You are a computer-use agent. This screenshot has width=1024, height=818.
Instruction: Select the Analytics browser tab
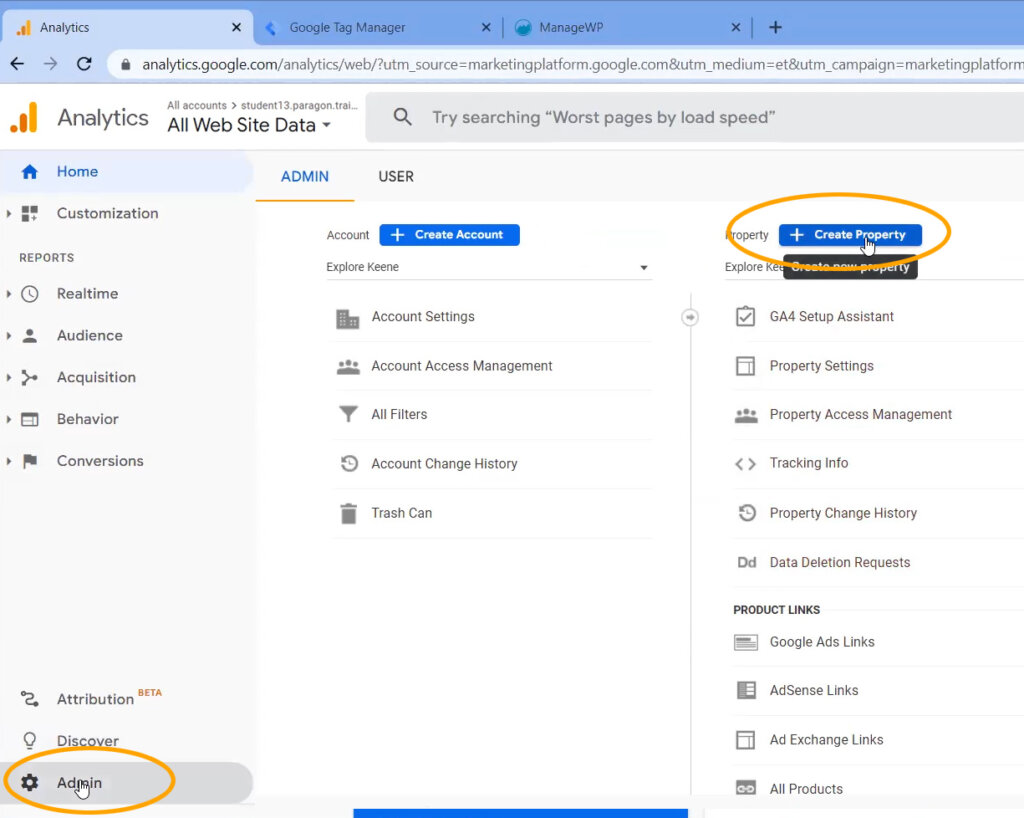(127, 27)
